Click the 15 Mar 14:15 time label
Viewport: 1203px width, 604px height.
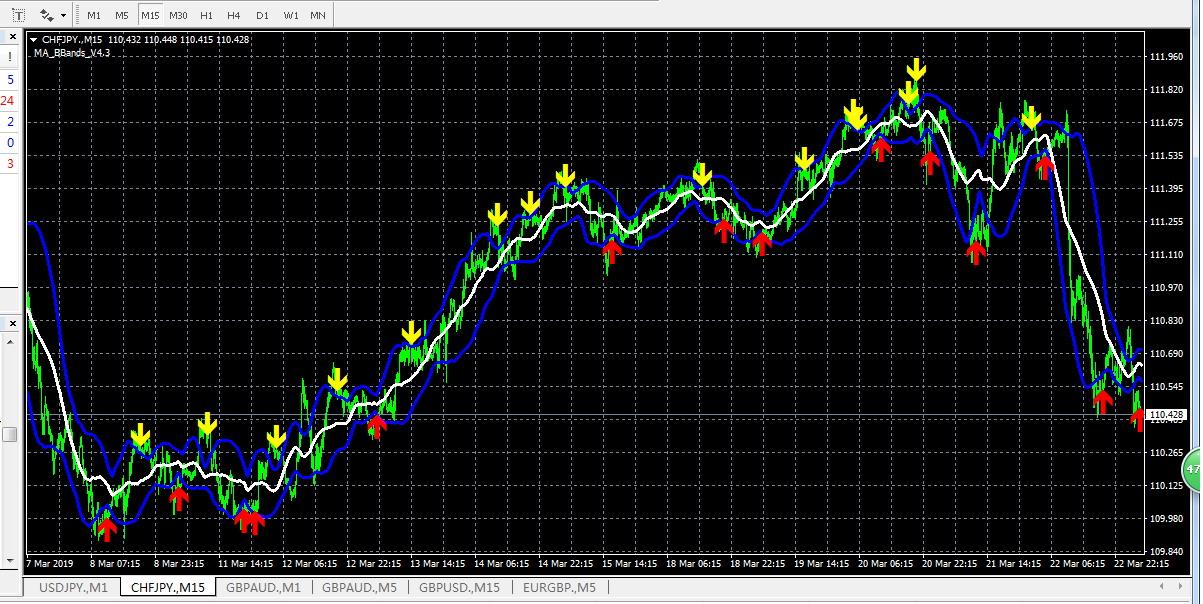[630, 564]
